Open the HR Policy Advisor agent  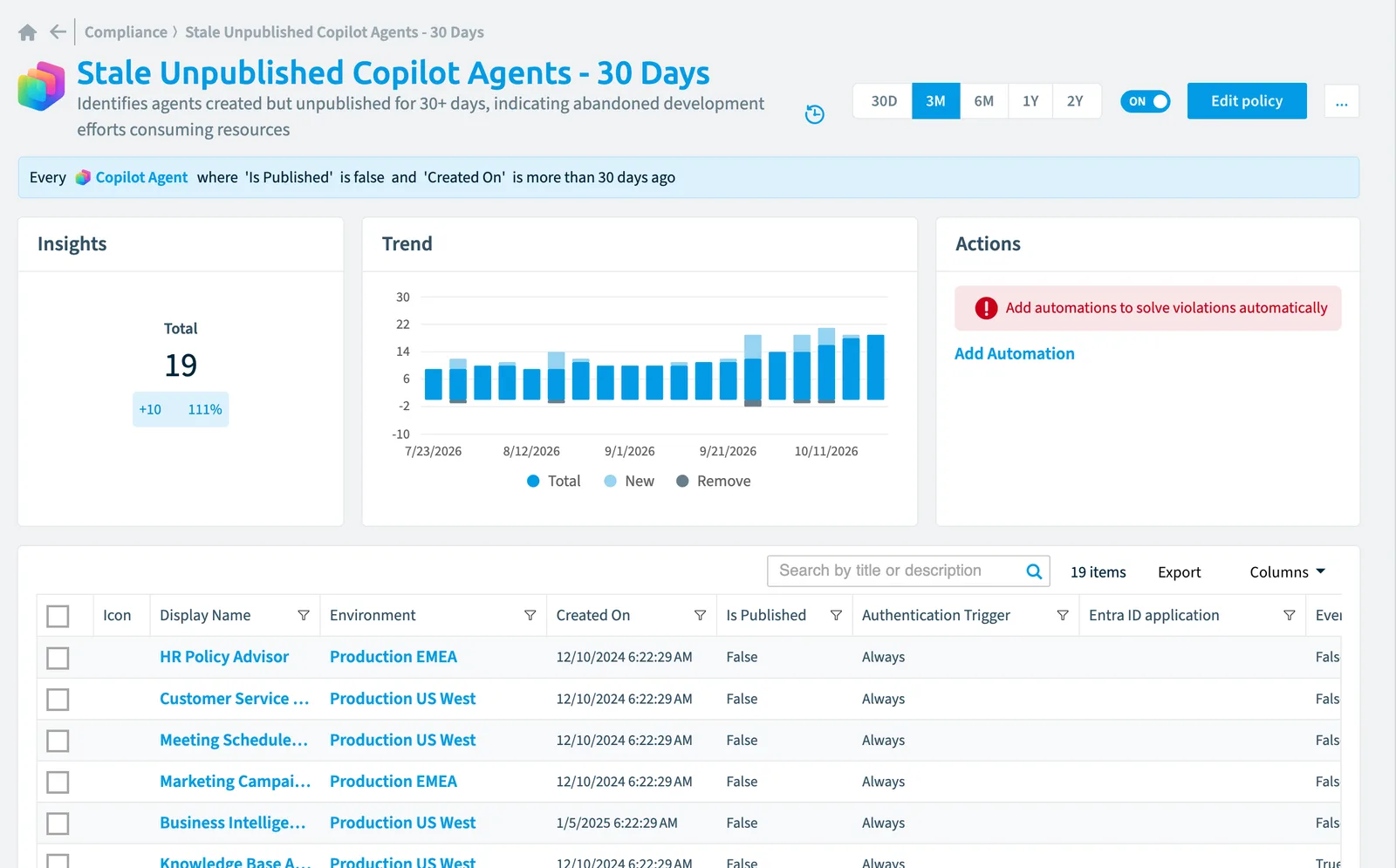[224, 657]
